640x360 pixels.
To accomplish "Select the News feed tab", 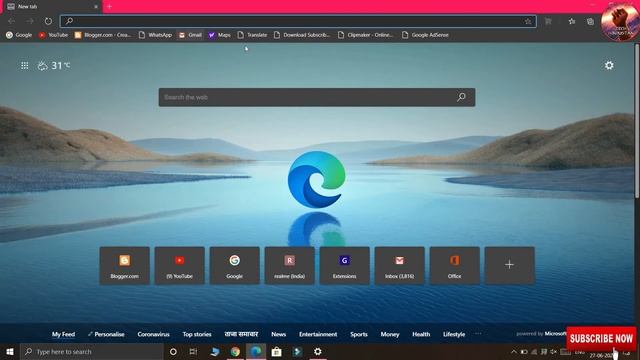I will tap(278, 334).
